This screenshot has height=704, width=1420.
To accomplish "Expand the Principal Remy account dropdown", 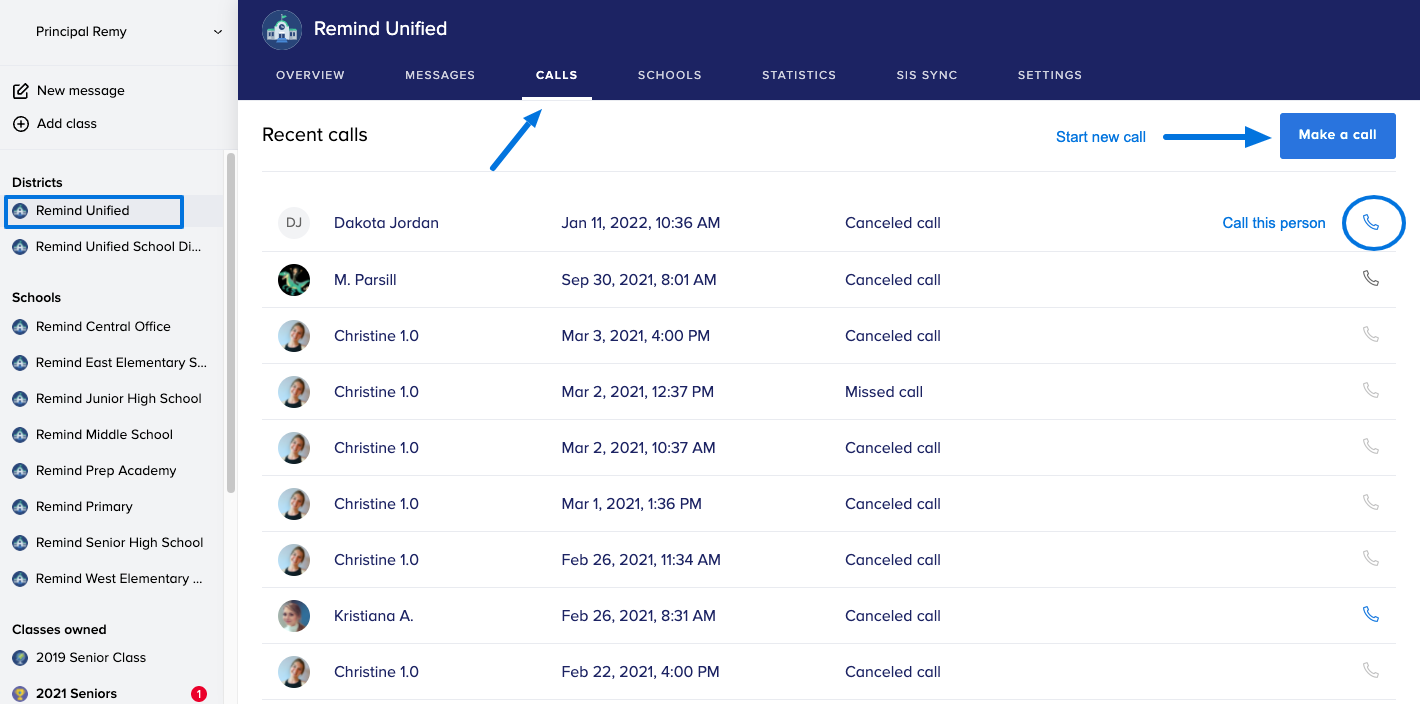I will coord(217,32).
